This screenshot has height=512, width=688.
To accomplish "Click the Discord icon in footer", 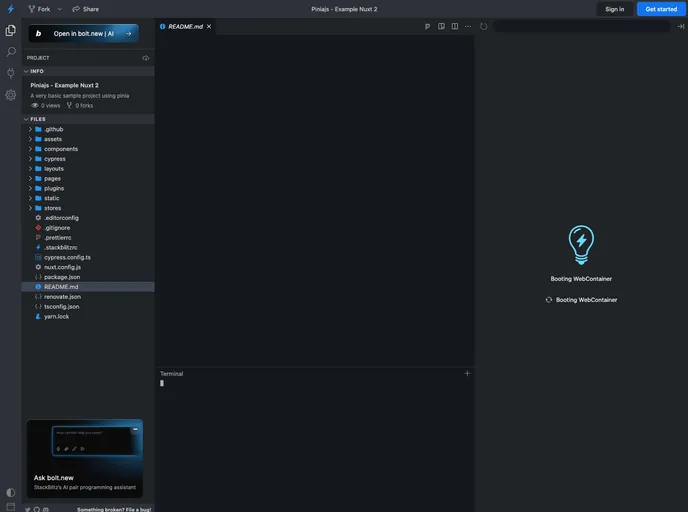I will (x=46, y=509).
